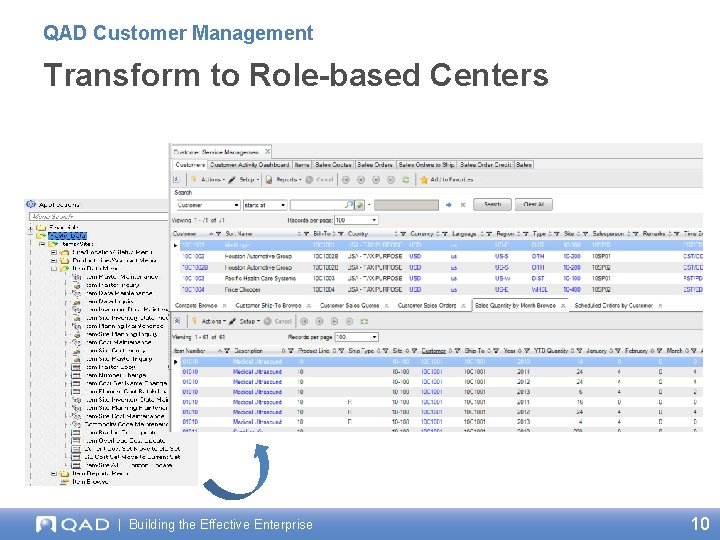The width and height of the screenshot is (720, 540).
Task: Expand first folder in Applications tree
Action: coord(31,228)
